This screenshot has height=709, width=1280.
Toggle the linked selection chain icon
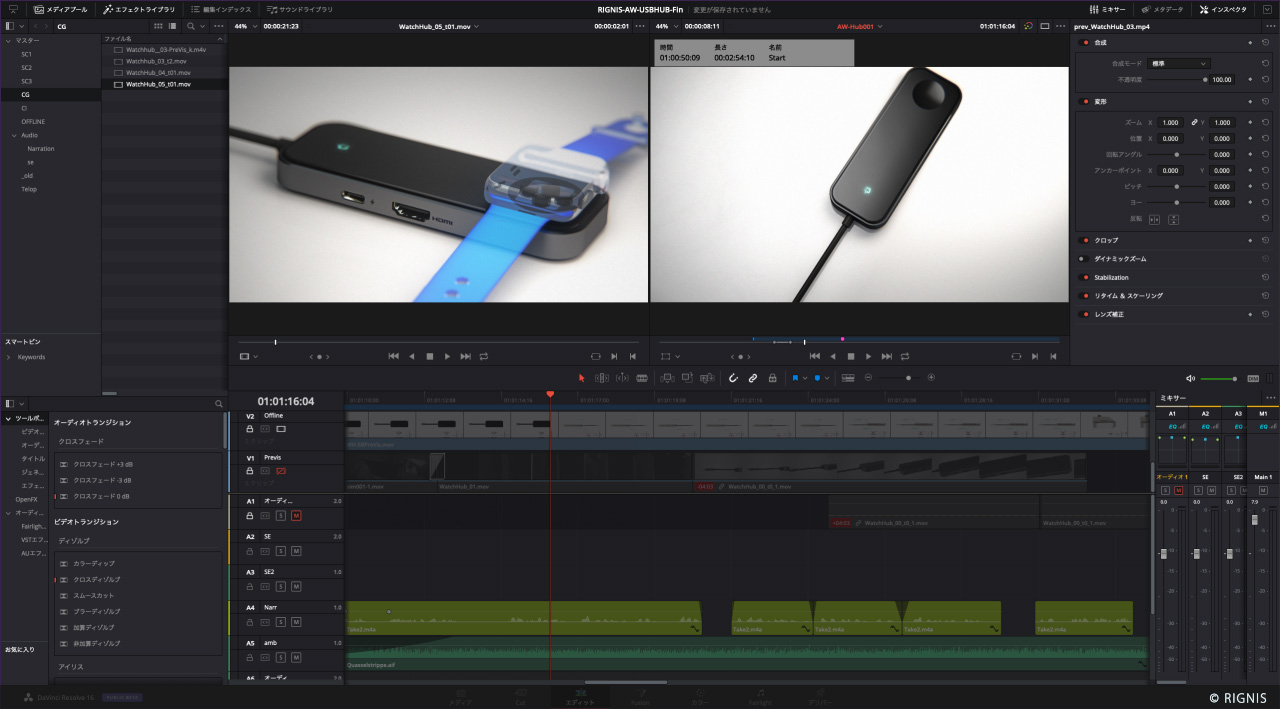(x=753, y=378)
